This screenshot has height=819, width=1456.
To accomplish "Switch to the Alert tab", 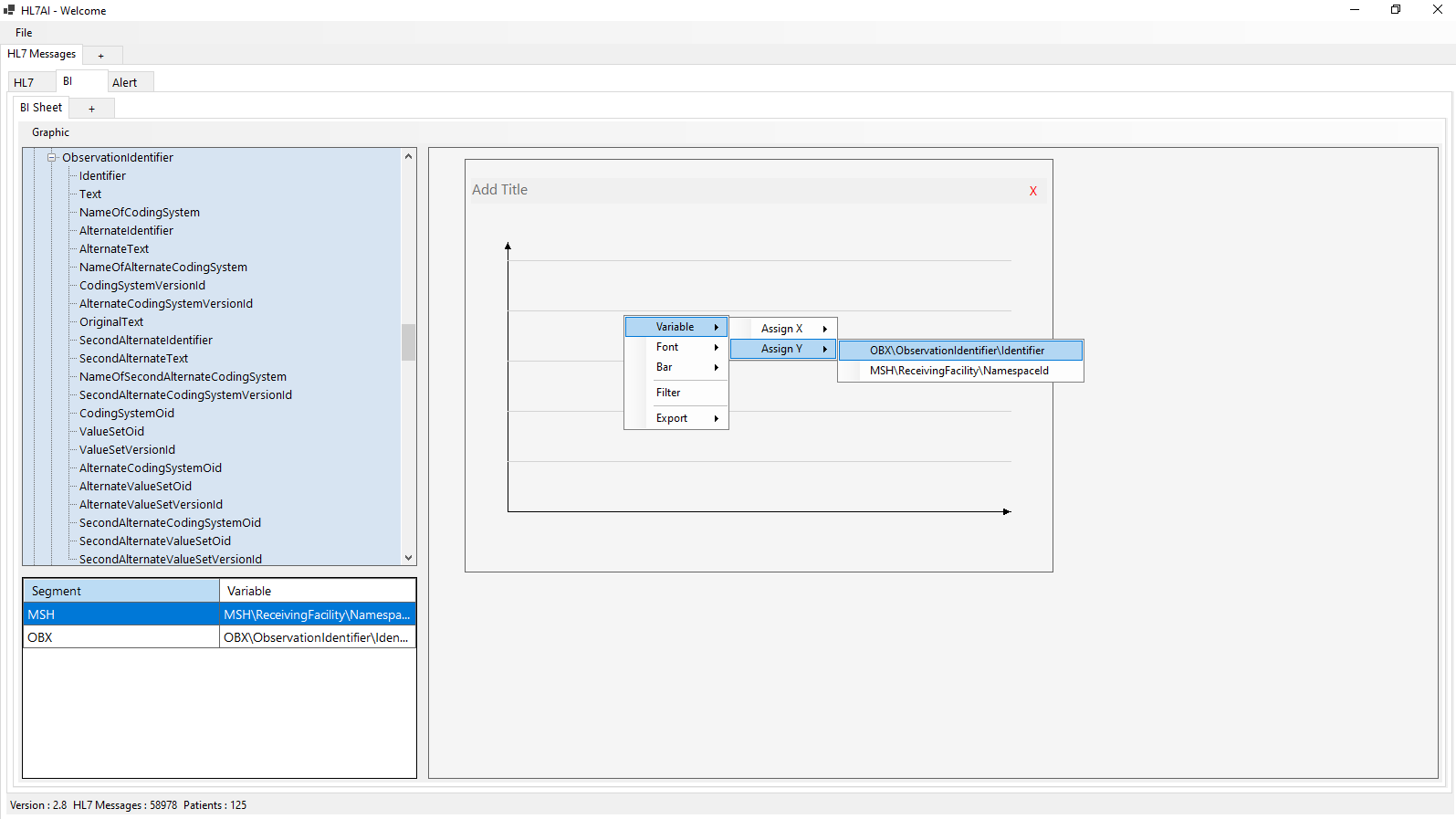I will (x=125, y=82).
